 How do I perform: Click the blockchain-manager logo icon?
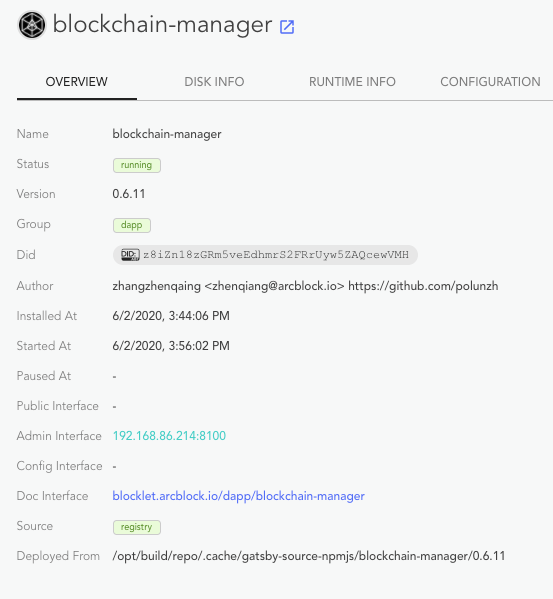(x=32, y=25)
